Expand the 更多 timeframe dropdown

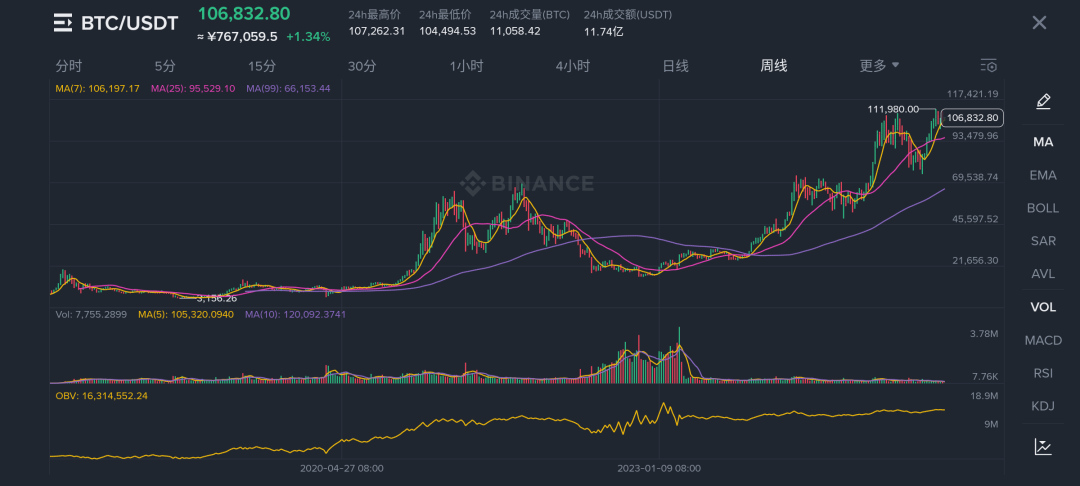coord(879,66)
